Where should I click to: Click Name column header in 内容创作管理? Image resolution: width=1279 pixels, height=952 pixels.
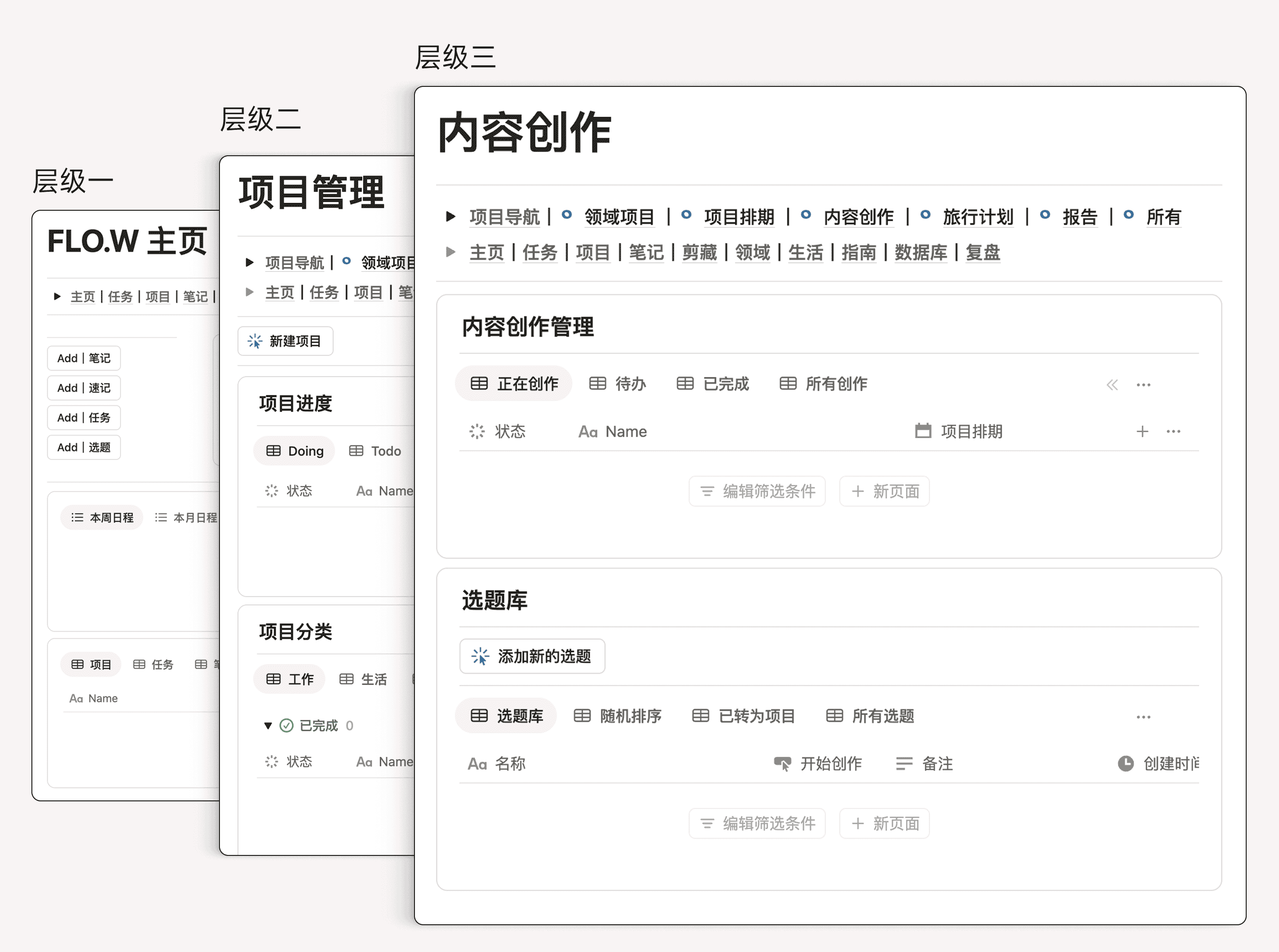point(613,431)
